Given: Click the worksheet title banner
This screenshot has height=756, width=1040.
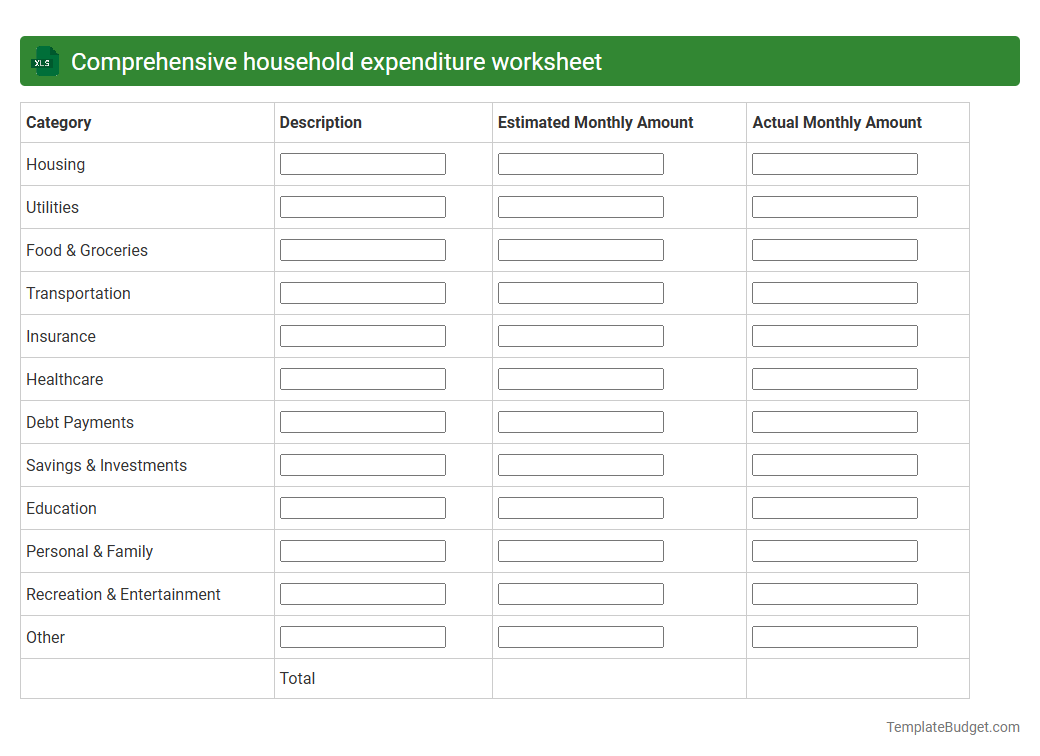Looking at the screenshot, I should tap(520, 61).
